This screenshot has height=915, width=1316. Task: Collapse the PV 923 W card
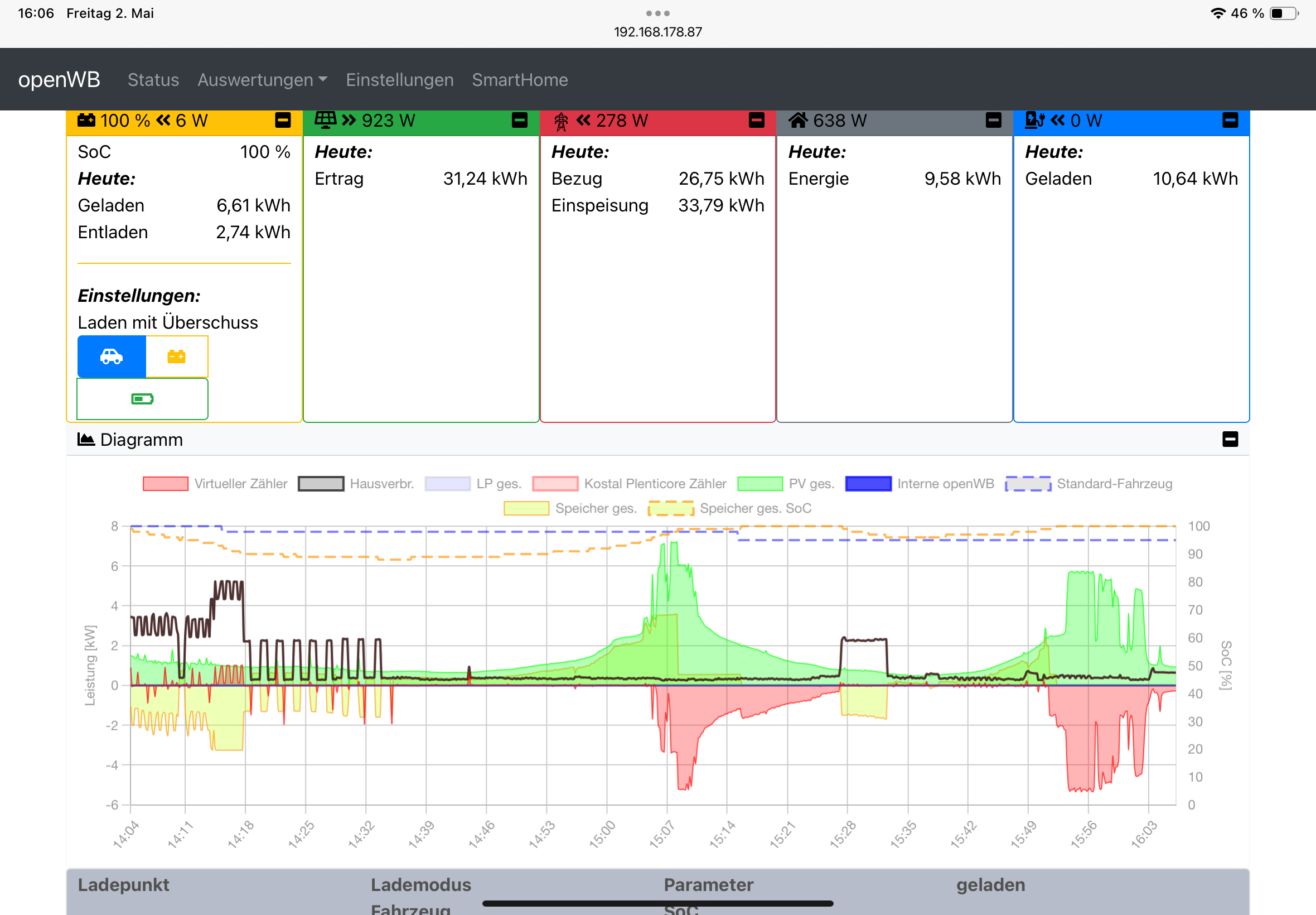(x=519, y=121)
